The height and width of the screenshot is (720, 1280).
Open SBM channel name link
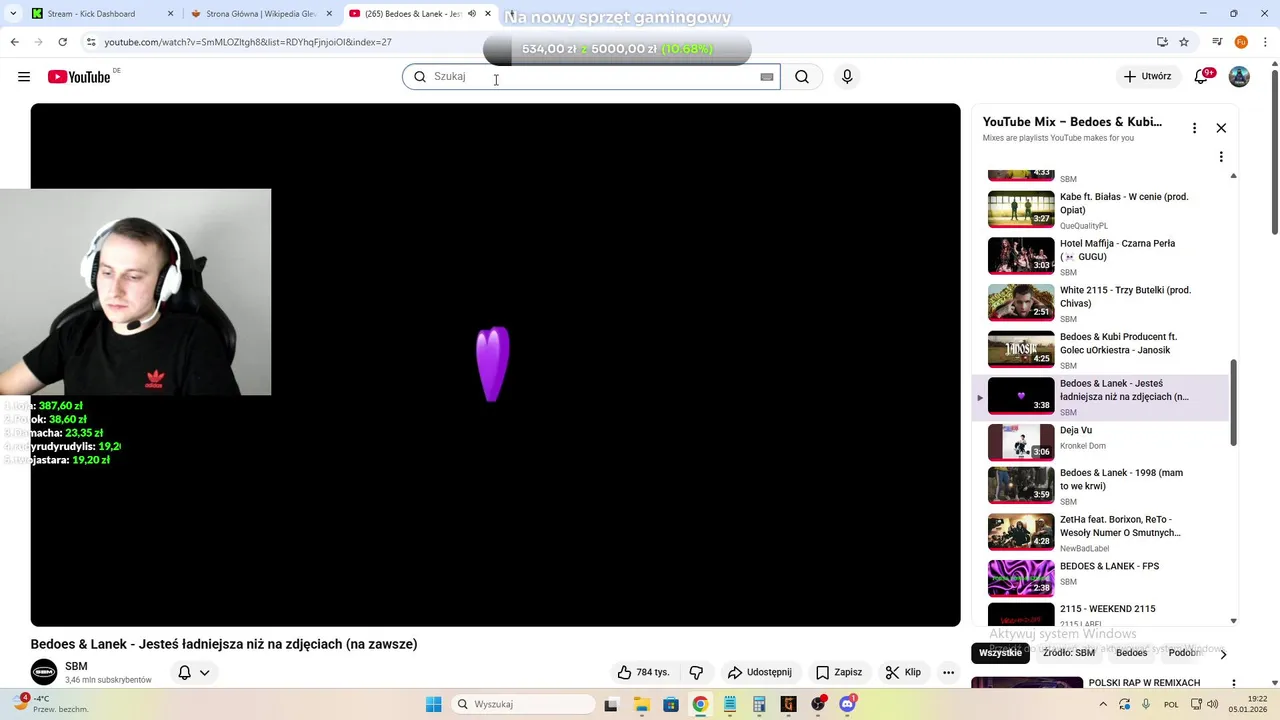[76, 666]
